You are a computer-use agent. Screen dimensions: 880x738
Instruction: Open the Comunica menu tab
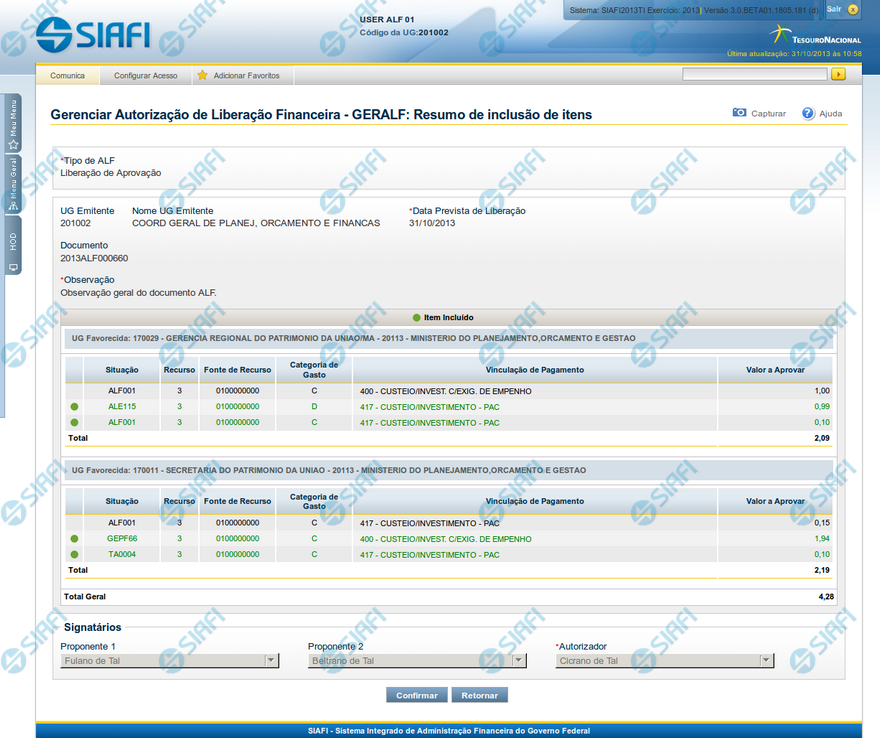click(67, 75)
